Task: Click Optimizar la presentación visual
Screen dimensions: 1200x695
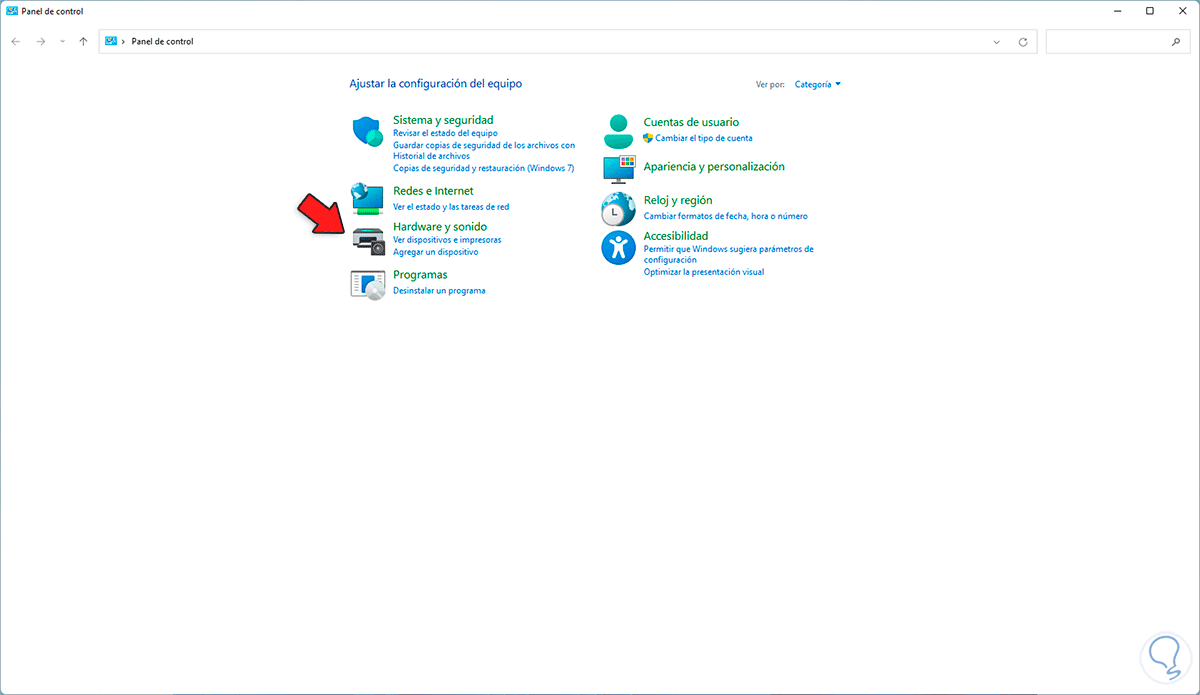Action: [x=704, y=272]
